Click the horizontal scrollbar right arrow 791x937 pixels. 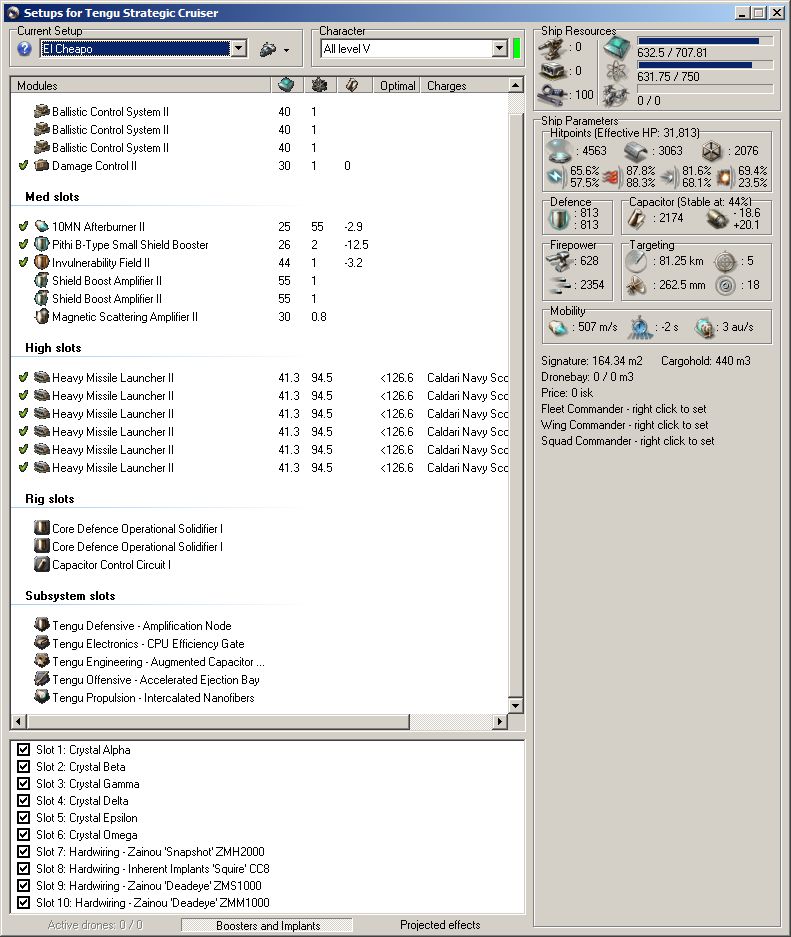[x=500, y=721]
